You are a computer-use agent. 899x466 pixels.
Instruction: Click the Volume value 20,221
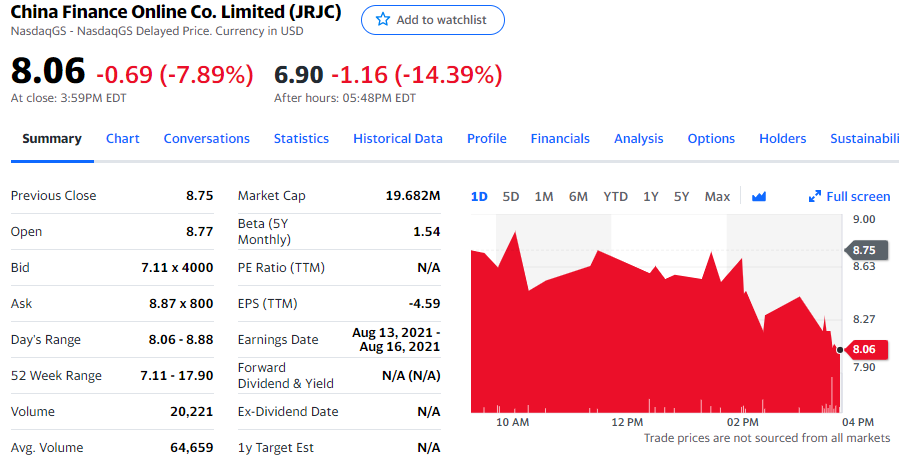pos(191,412)
